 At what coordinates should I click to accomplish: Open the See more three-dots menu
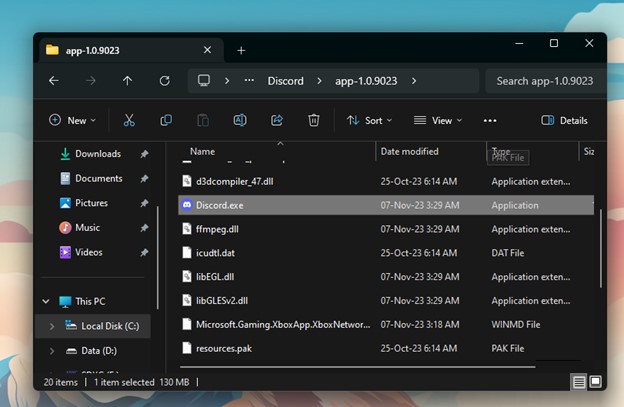tap(490, 120)
